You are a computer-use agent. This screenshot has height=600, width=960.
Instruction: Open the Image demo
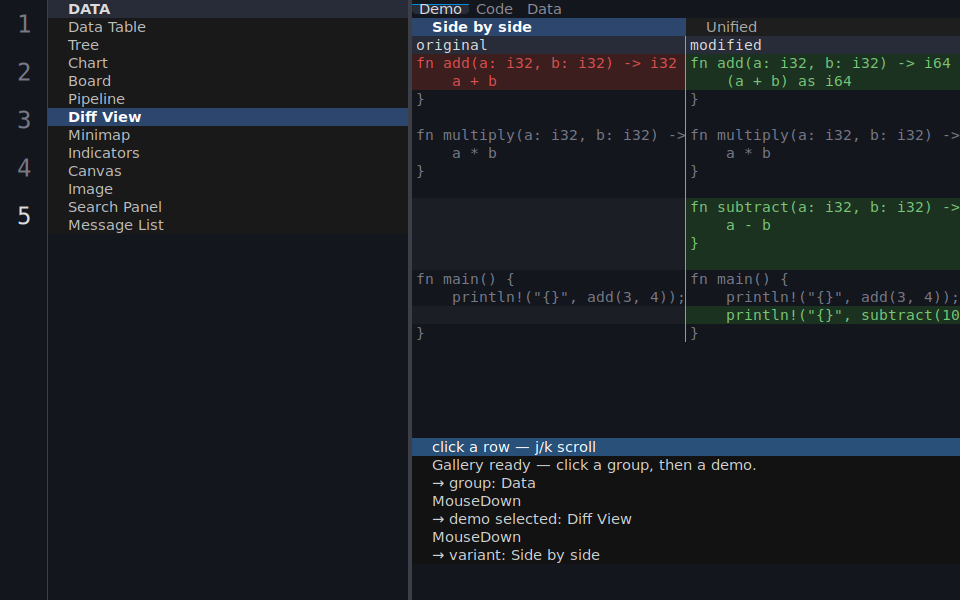[x=228, y=189]
